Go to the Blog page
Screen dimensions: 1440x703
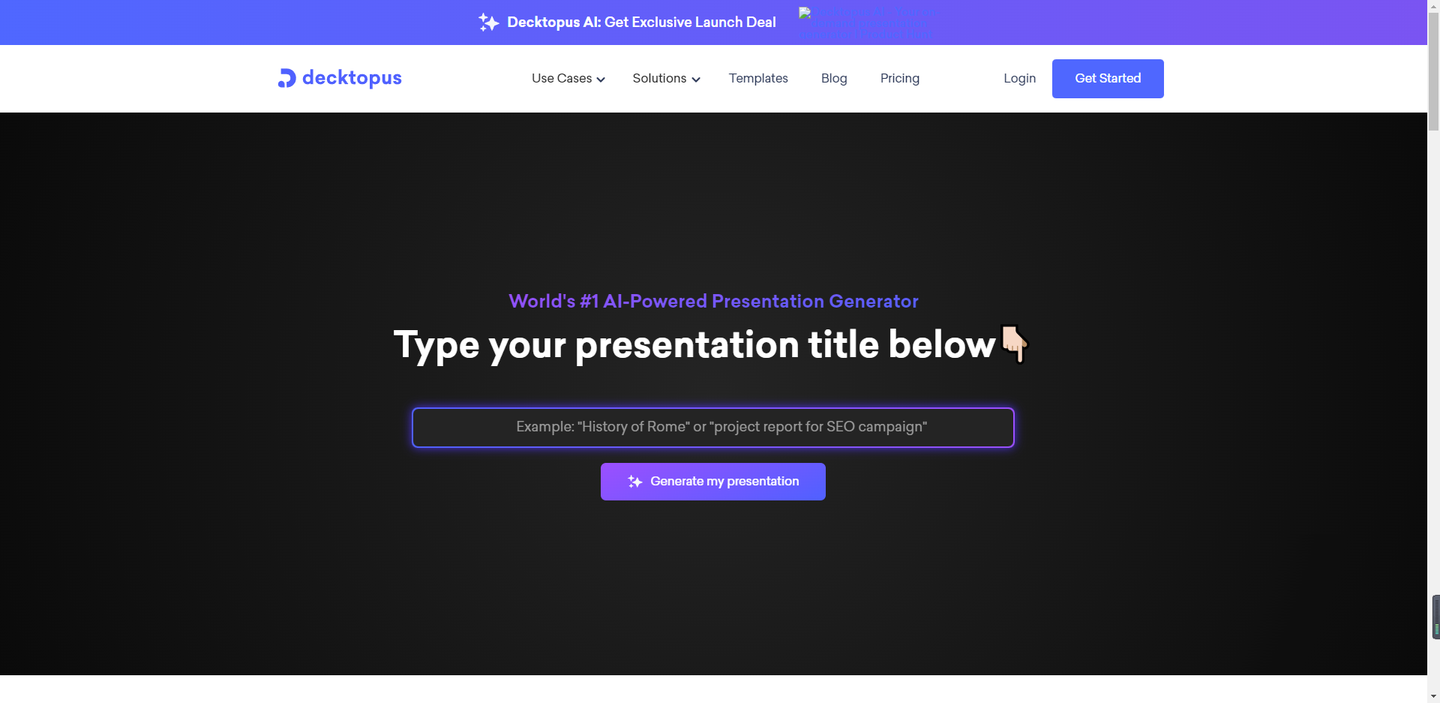coord(834,78)
